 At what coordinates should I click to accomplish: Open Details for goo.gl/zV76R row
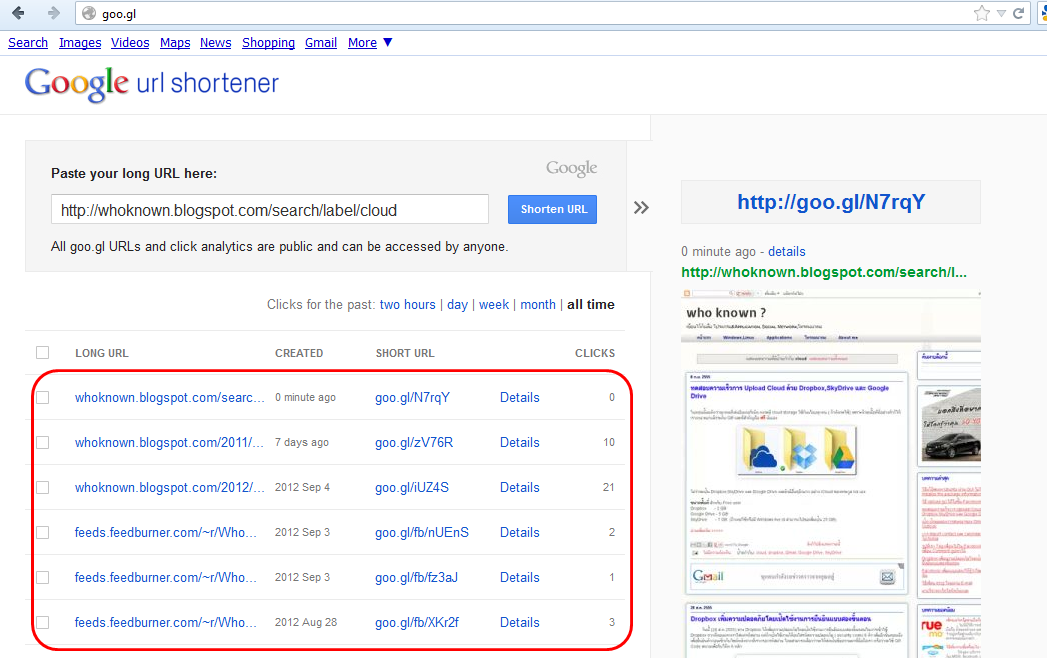519,442
